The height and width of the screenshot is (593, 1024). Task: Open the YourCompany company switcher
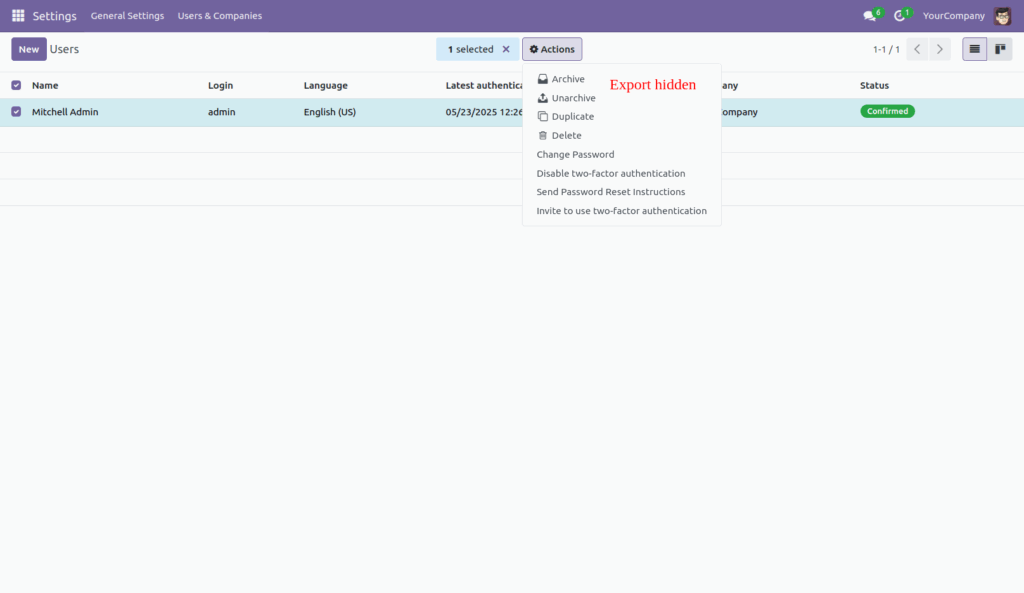[953, 15]
